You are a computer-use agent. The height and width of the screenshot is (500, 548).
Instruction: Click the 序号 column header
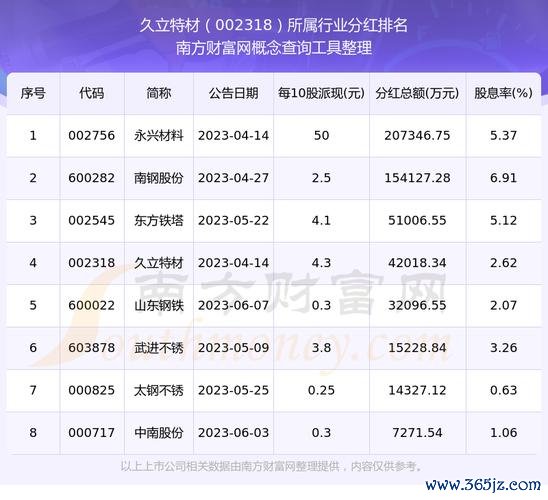tap(33, 93)
